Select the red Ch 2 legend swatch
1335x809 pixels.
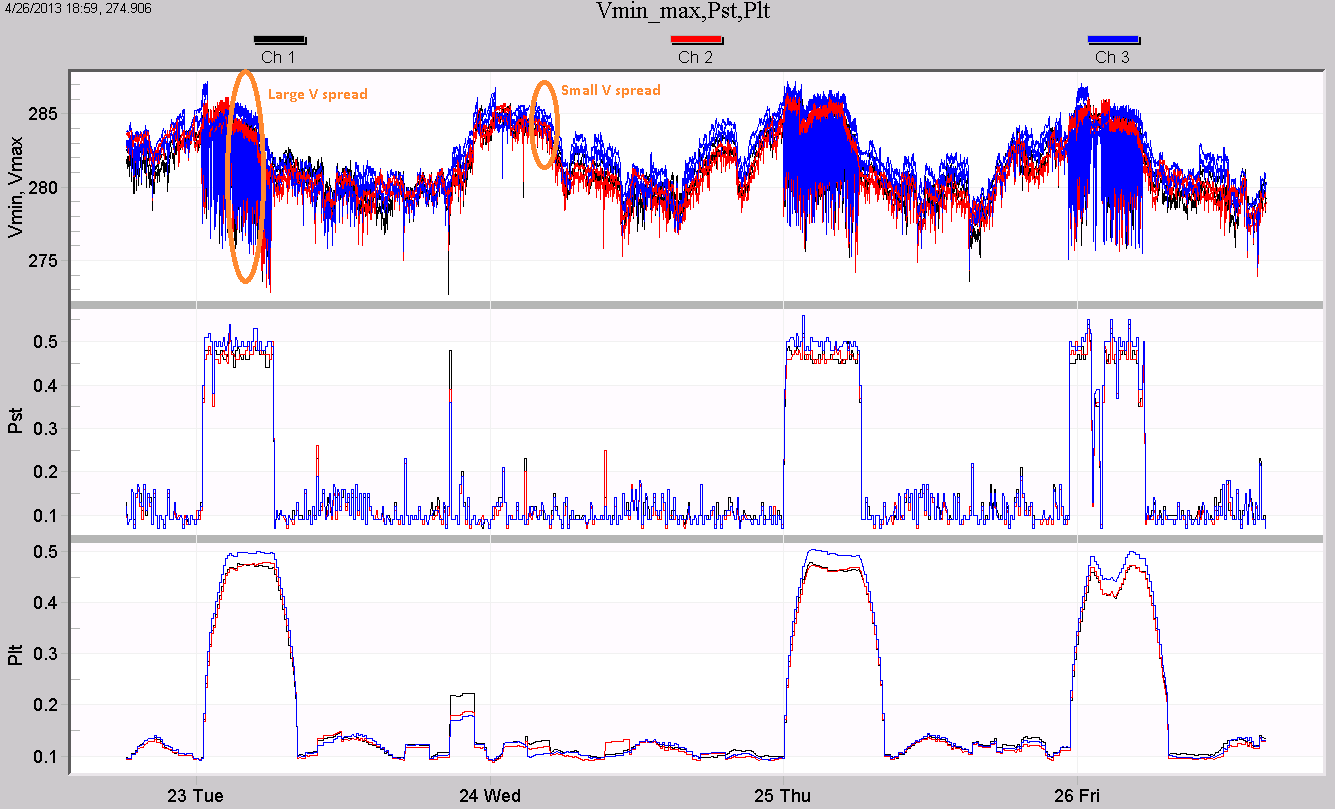point(695,39)
